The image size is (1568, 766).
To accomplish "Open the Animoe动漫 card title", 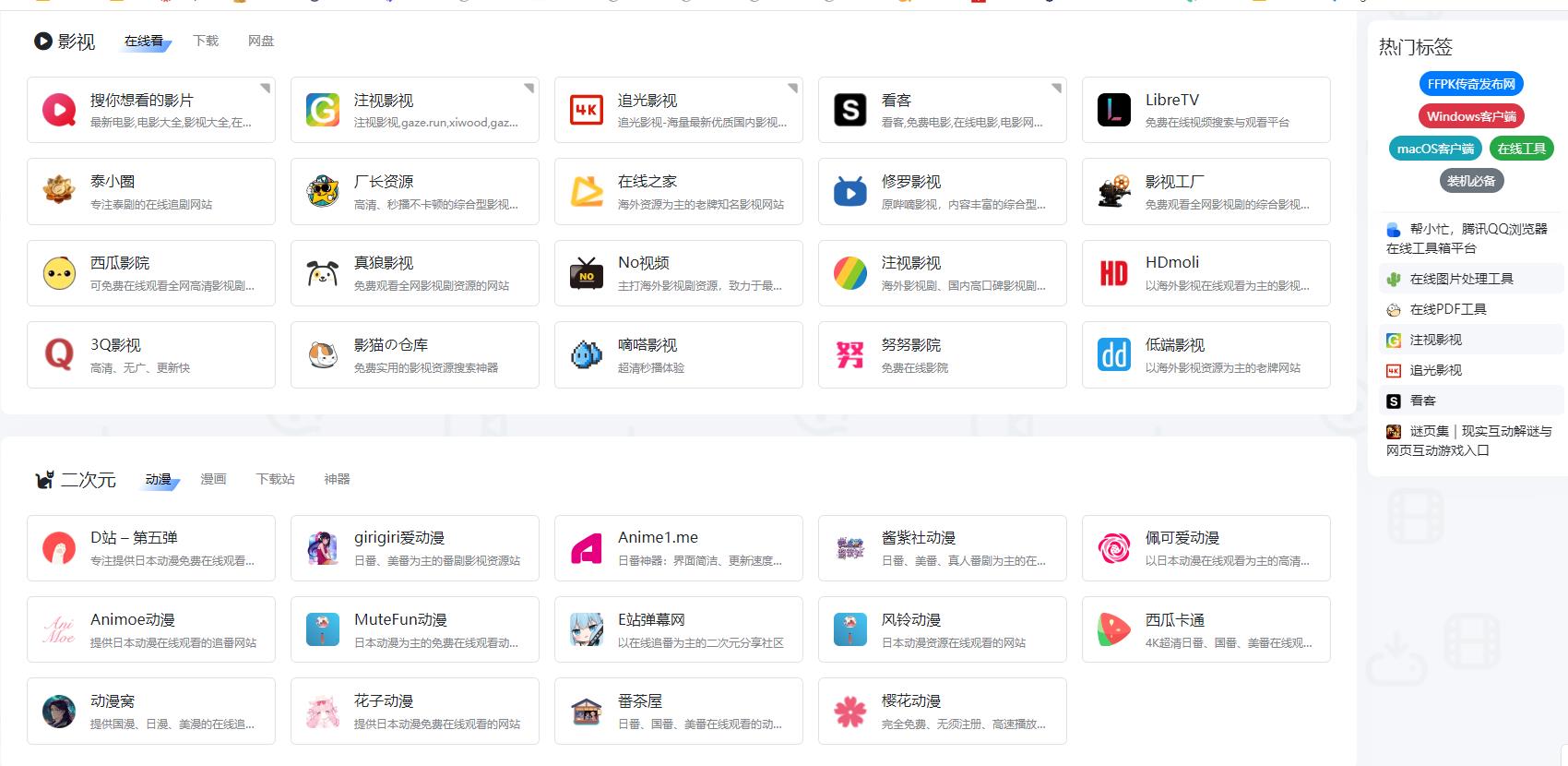I will tap(133, 619).
